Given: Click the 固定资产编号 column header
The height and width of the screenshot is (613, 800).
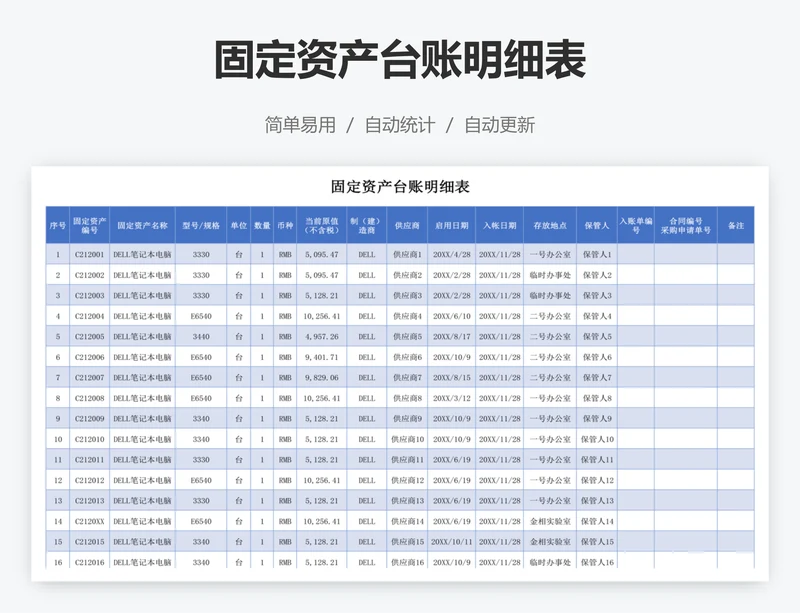Looking at the screenshot, I should tap(90, 226).
